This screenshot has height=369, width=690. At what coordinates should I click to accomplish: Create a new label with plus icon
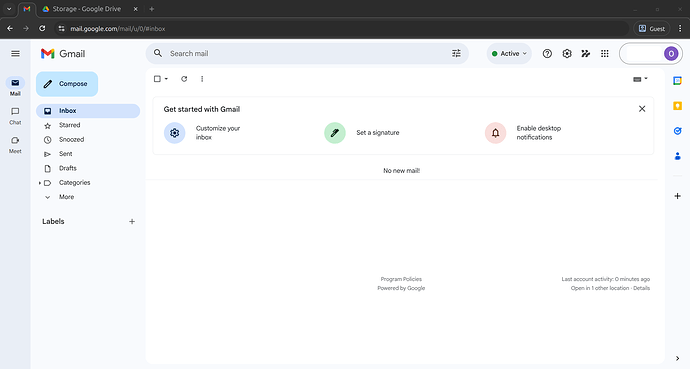coord(132,222)
